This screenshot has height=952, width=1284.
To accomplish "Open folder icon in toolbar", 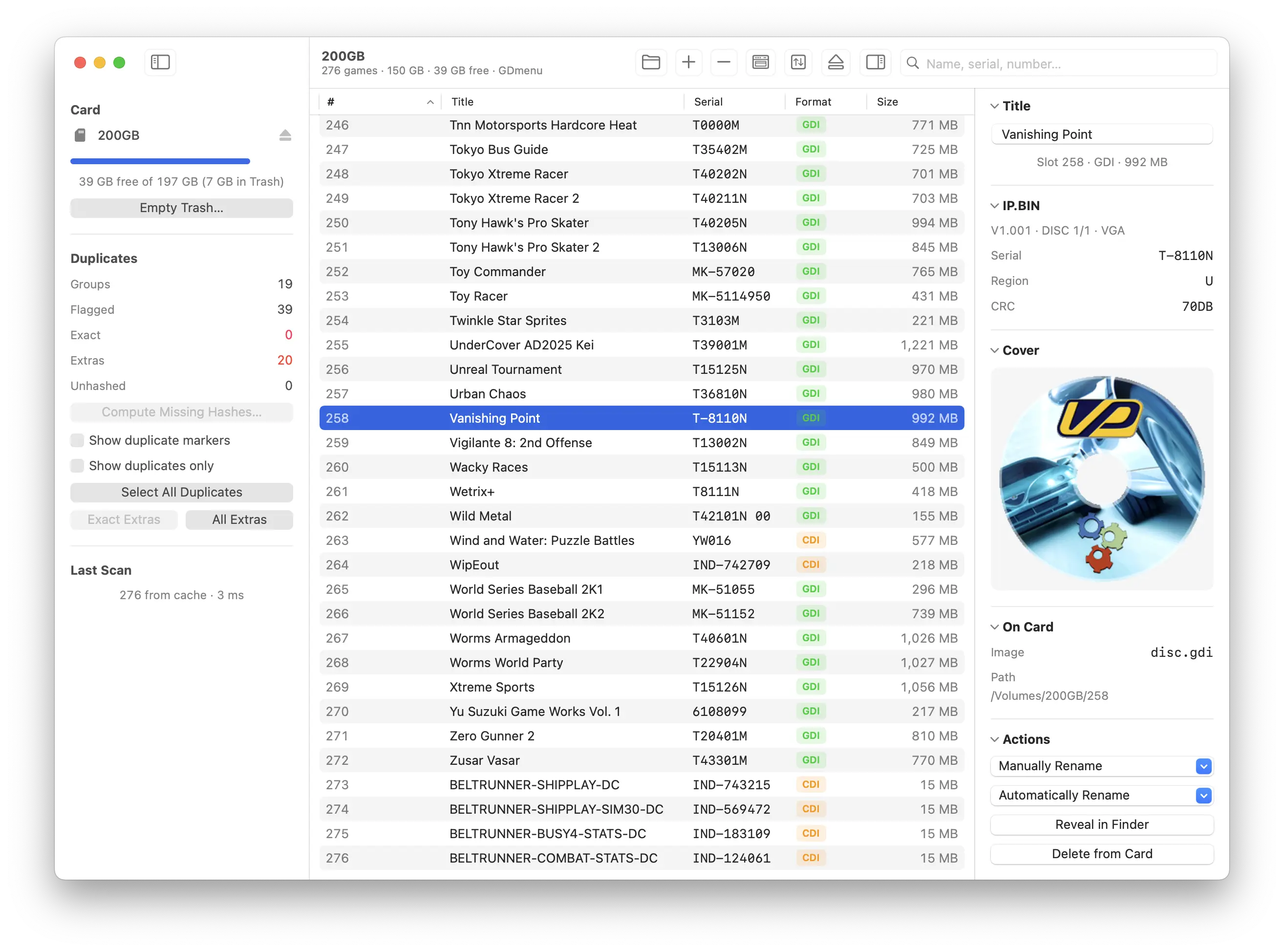I will pos(650,62).
